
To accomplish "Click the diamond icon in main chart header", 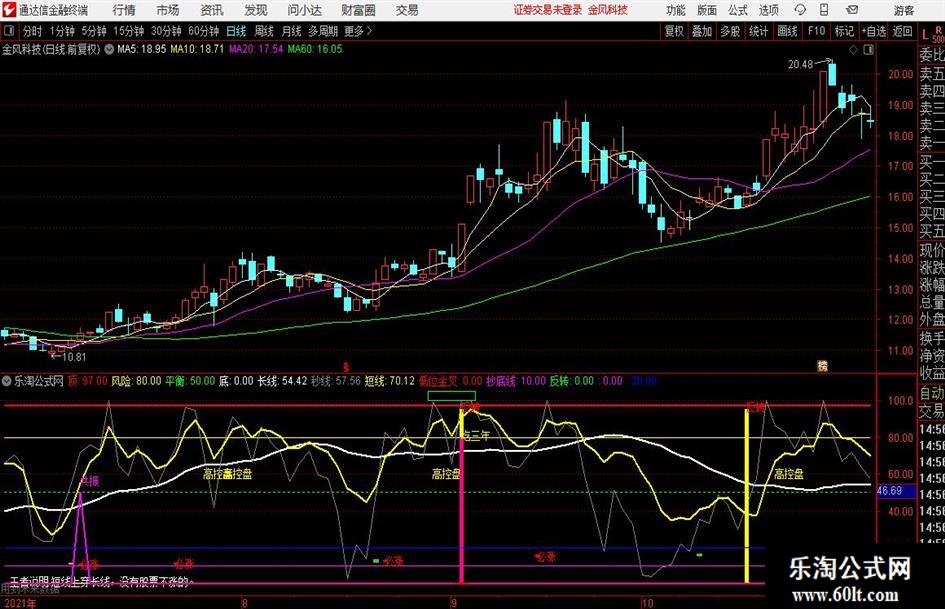I will pyautogui.click(x=853, y=50).
